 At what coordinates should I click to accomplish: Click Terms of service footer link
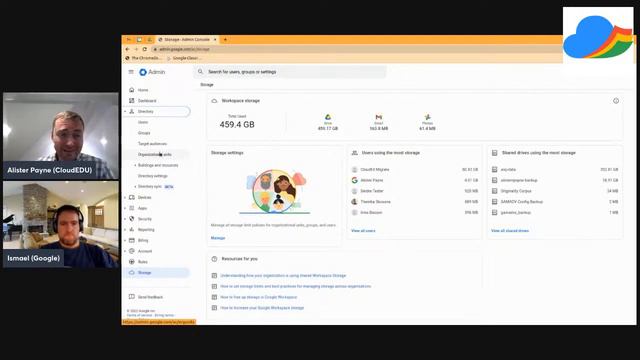[x=139, y=315]
